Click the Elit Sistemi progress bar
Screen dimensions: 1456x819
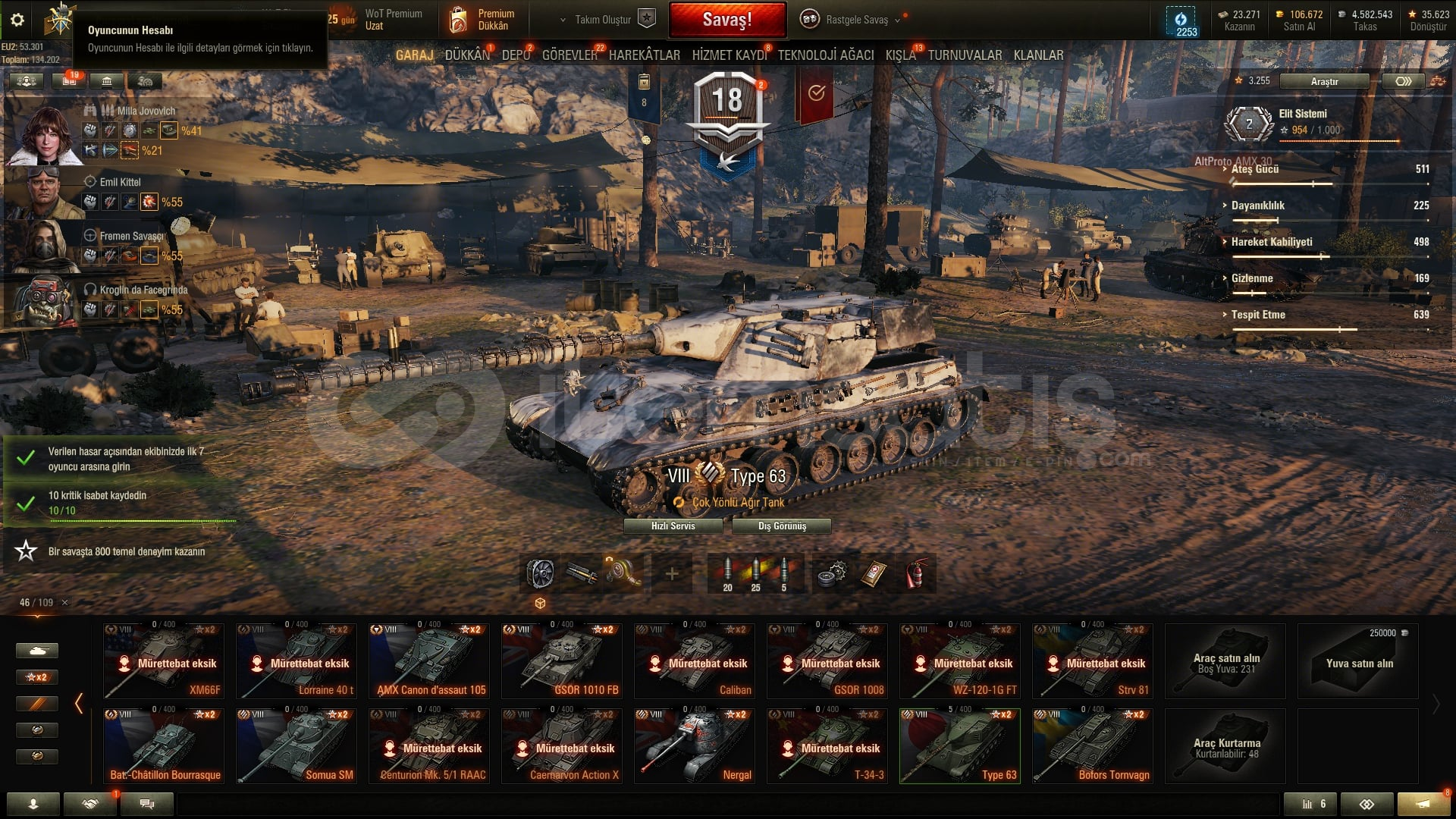click(x=1338, y=141)
